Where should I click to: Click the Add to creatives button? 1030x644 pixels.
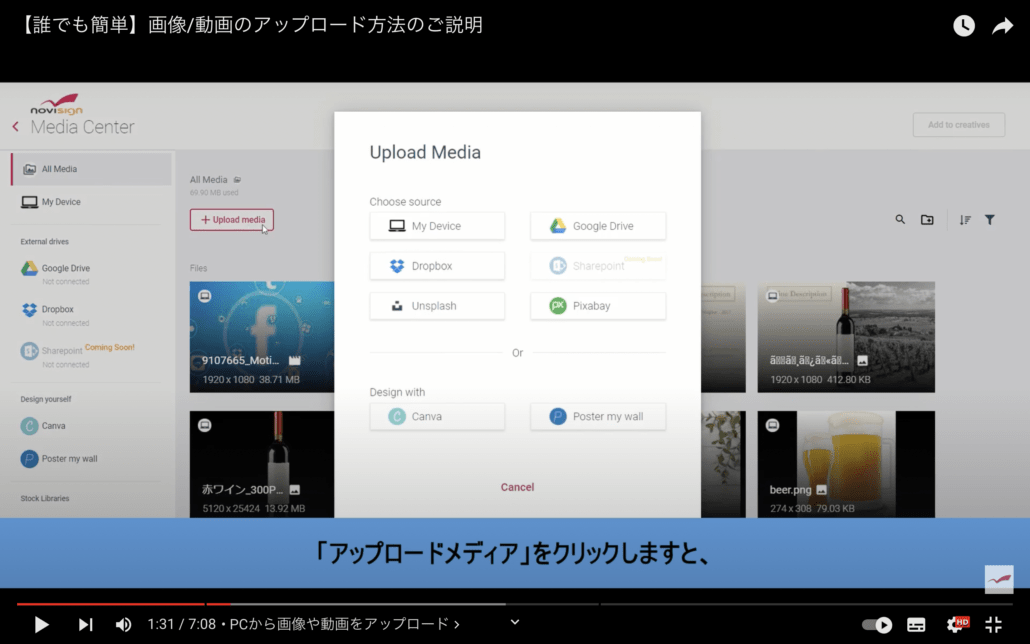point(958,125)
